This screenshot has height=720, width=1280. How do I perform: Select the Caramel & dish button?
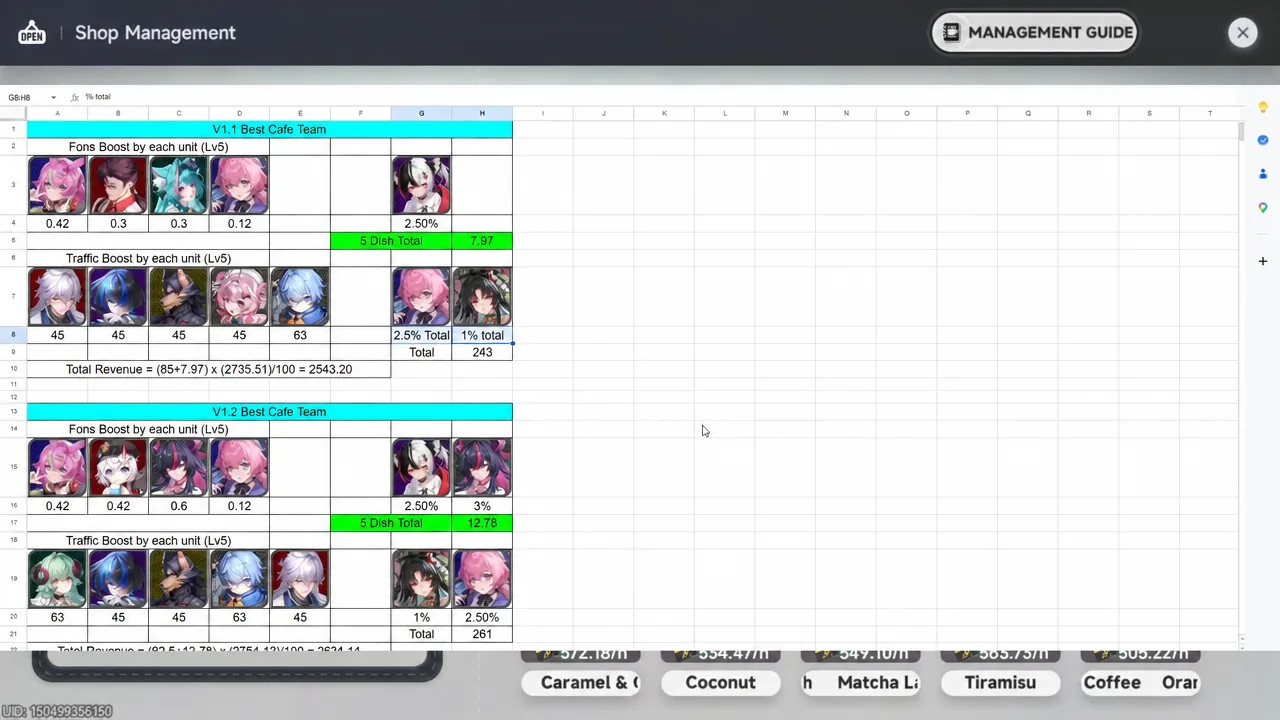click(580, 682)
